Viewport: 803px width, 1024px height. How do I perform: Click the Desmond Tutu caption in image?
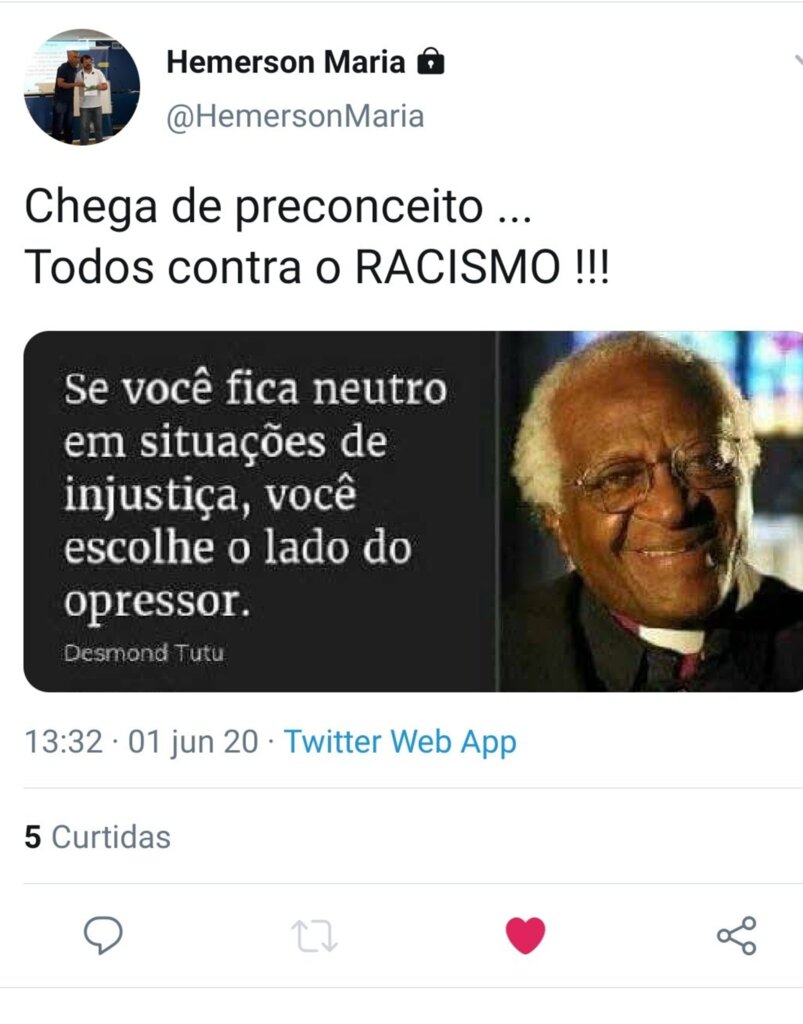(144, 652)
